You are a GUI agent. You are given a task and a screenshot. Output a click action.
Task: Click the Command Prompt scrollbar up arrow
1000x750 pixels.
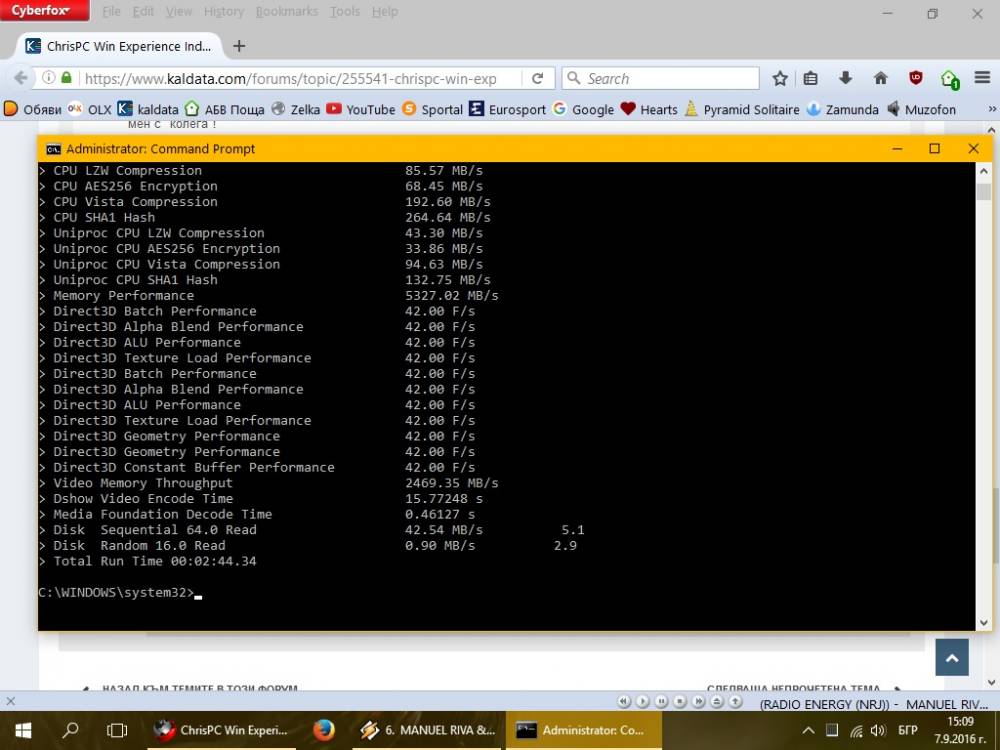tap(983, 171)
